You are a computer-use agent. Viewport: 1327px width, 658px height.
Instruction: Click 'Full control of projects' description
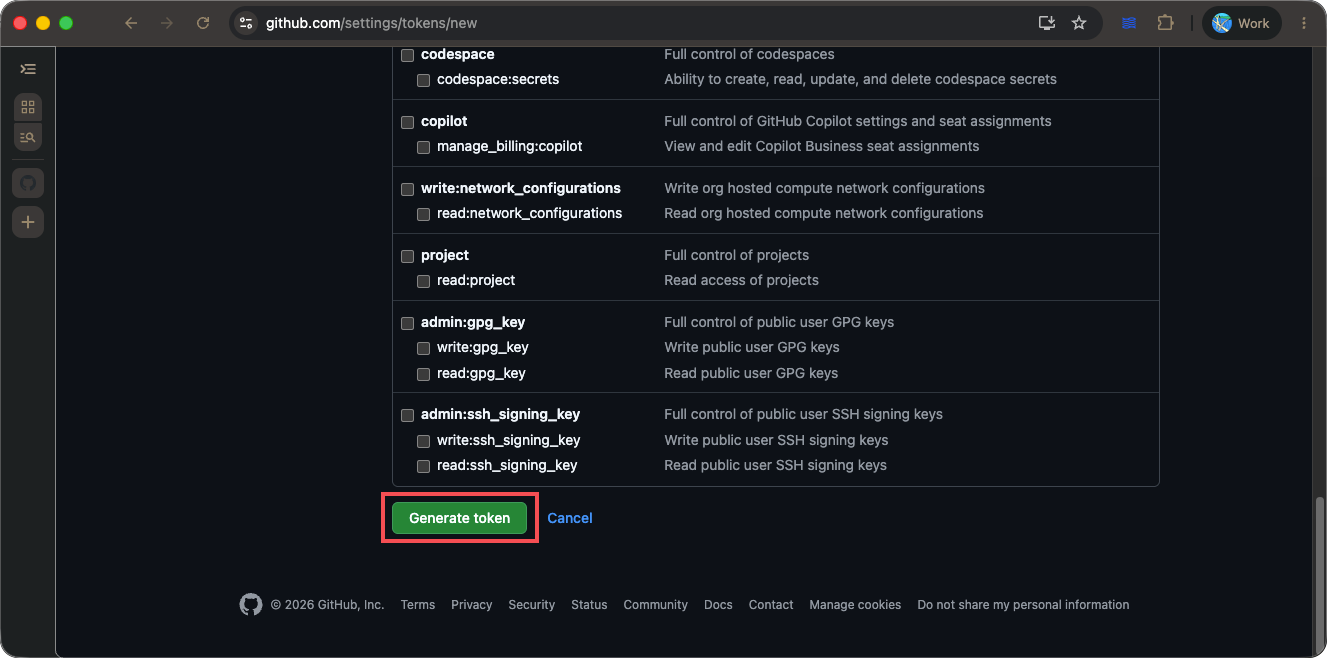[737, 256]
